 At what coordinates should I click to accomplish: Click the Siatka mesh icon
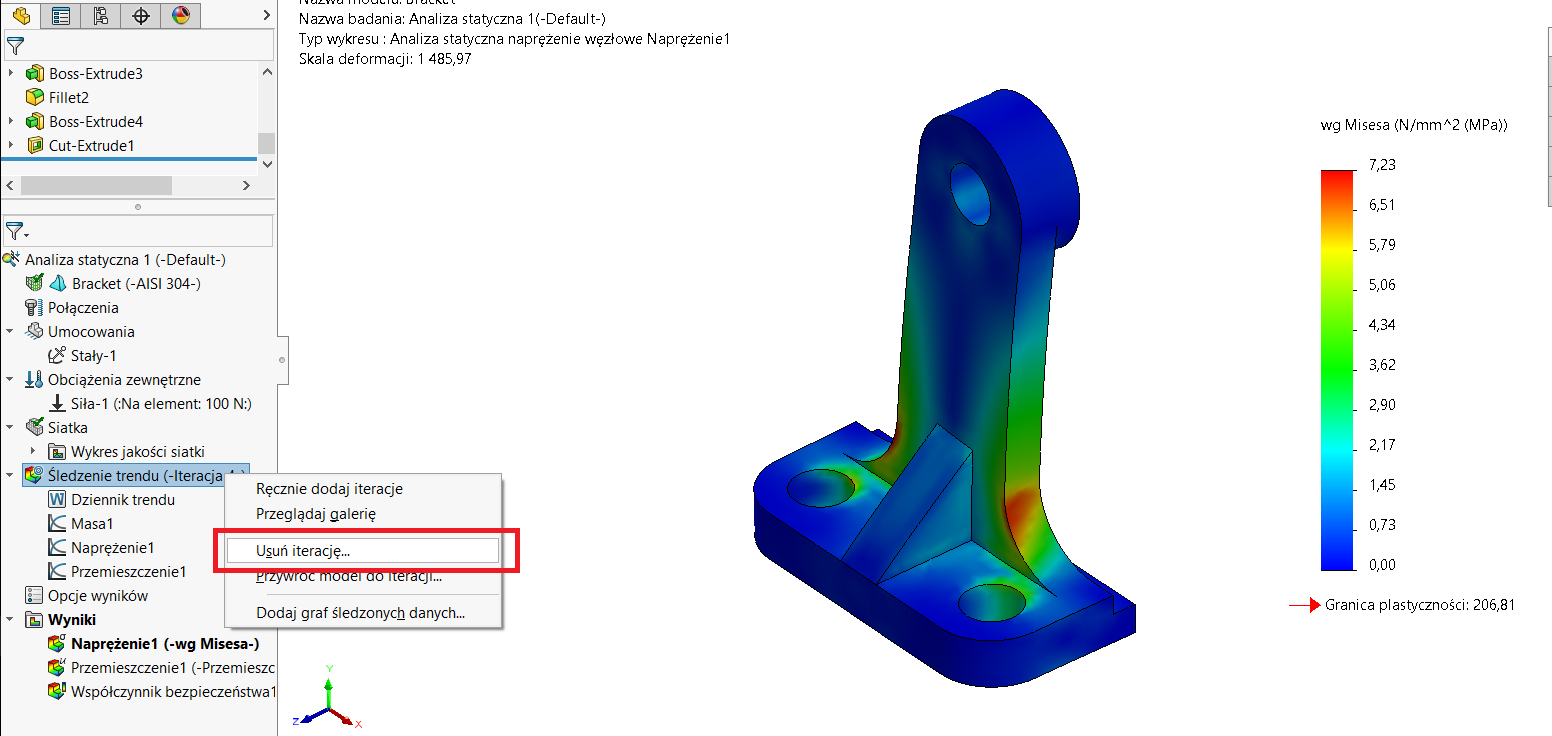[34, 428]
